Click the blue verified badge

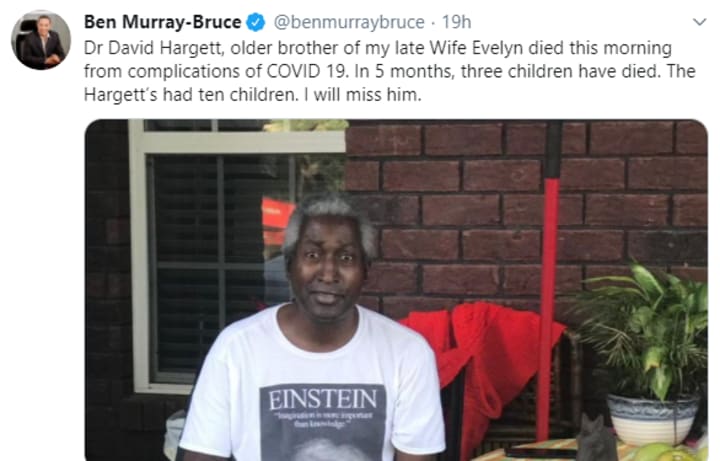pos(256,22)
